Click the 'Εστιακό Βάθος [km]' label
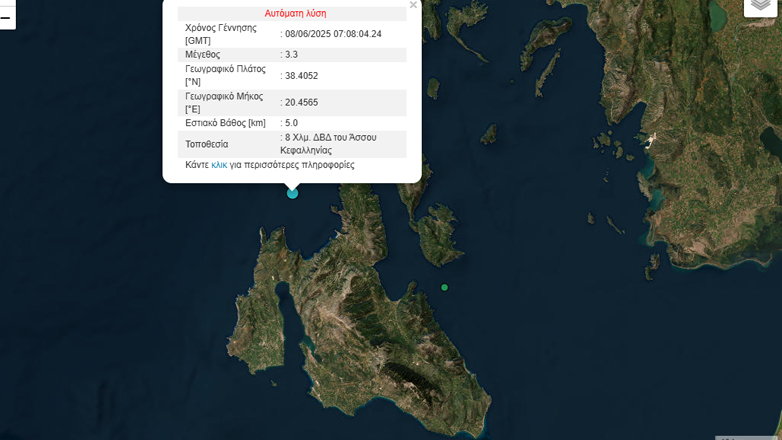This screenshot has width=782, height=440. [227, 123]
